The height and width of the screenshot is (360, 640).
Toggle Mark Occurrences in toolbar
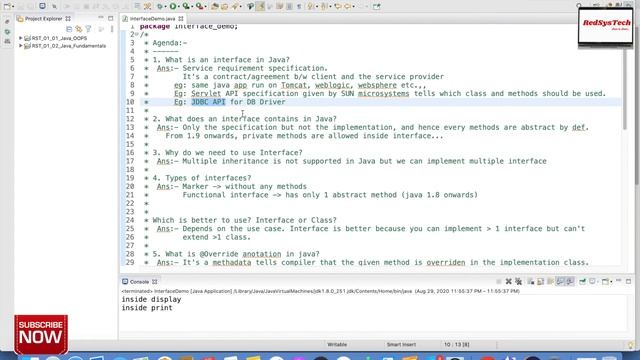pyautogui.click(x=260, y=6)
